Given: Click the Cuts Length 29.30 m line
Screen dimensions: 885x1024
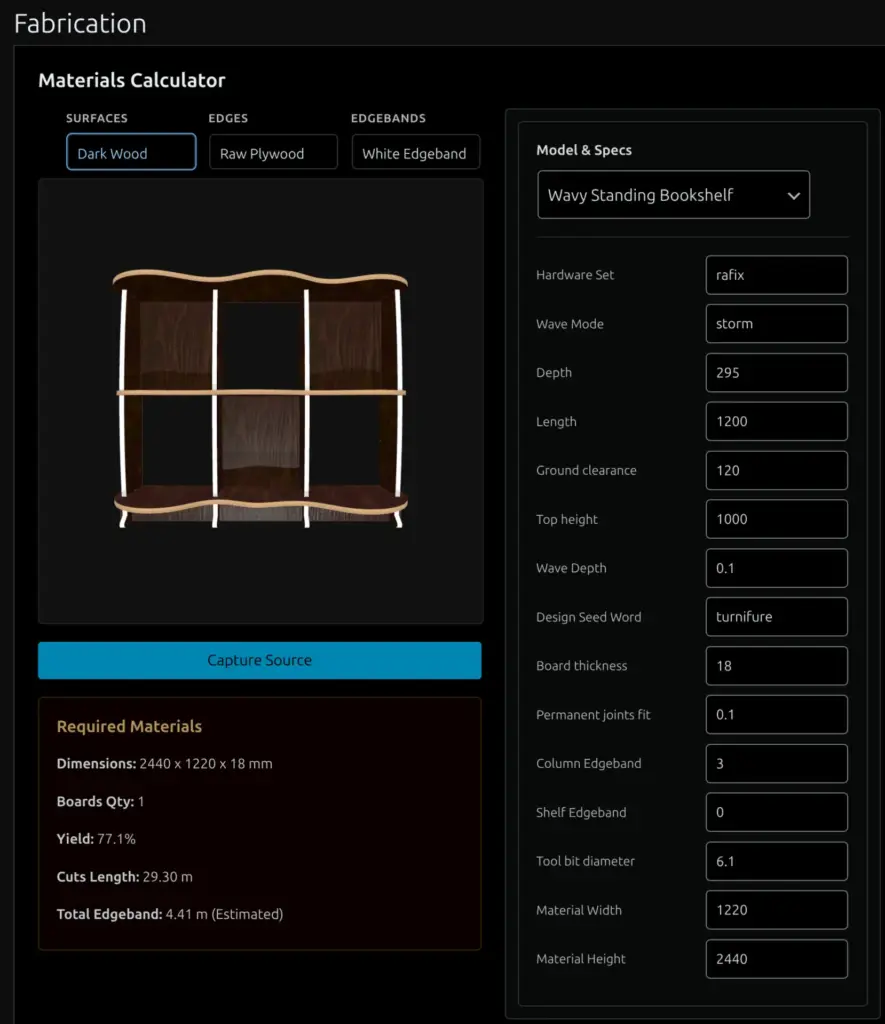Looking at the screenshot, I should [125, 876].
